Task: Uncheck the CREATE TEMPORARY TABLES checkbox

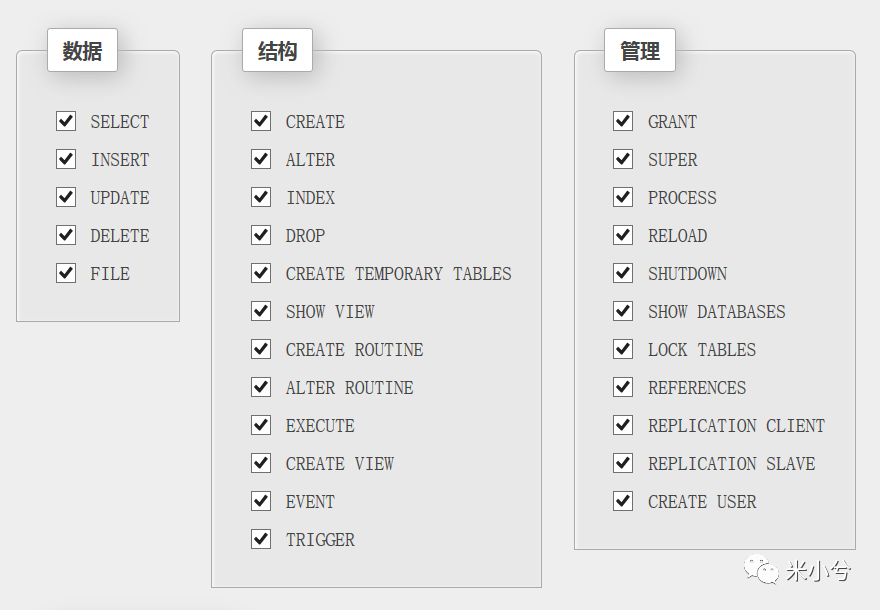Action: coord(261,273)
